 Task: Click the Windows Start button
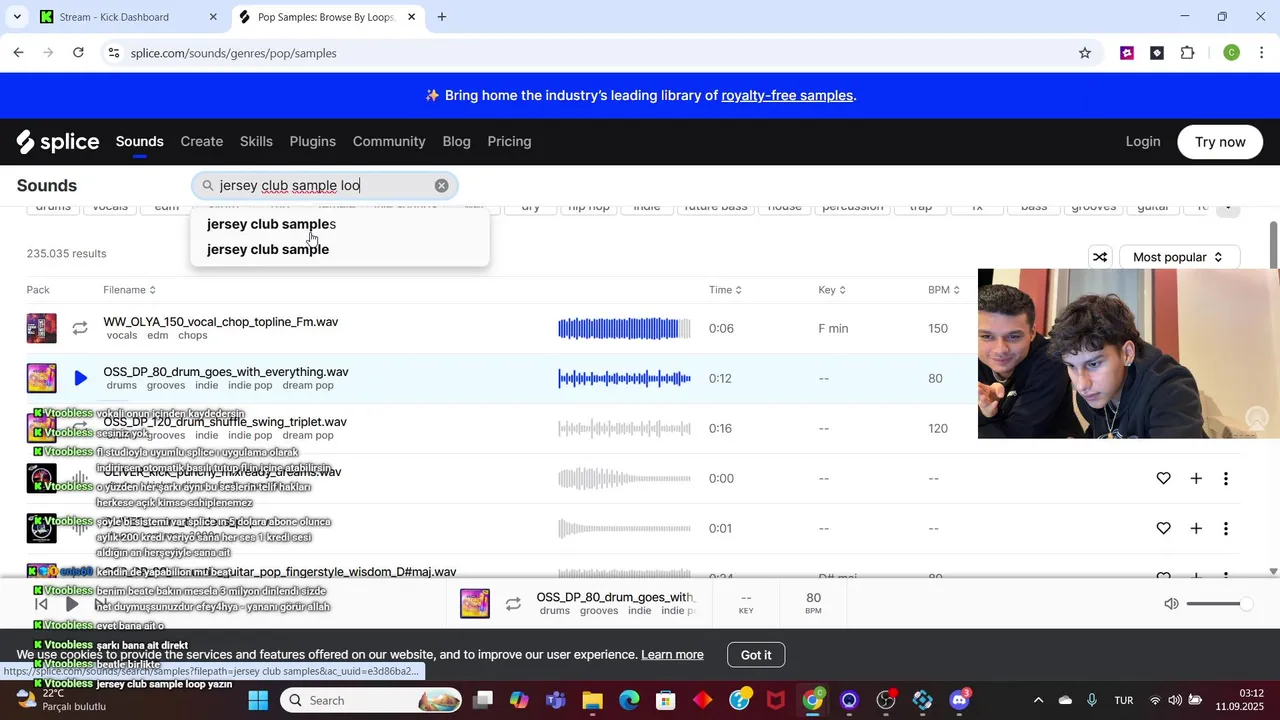point(258,700)
